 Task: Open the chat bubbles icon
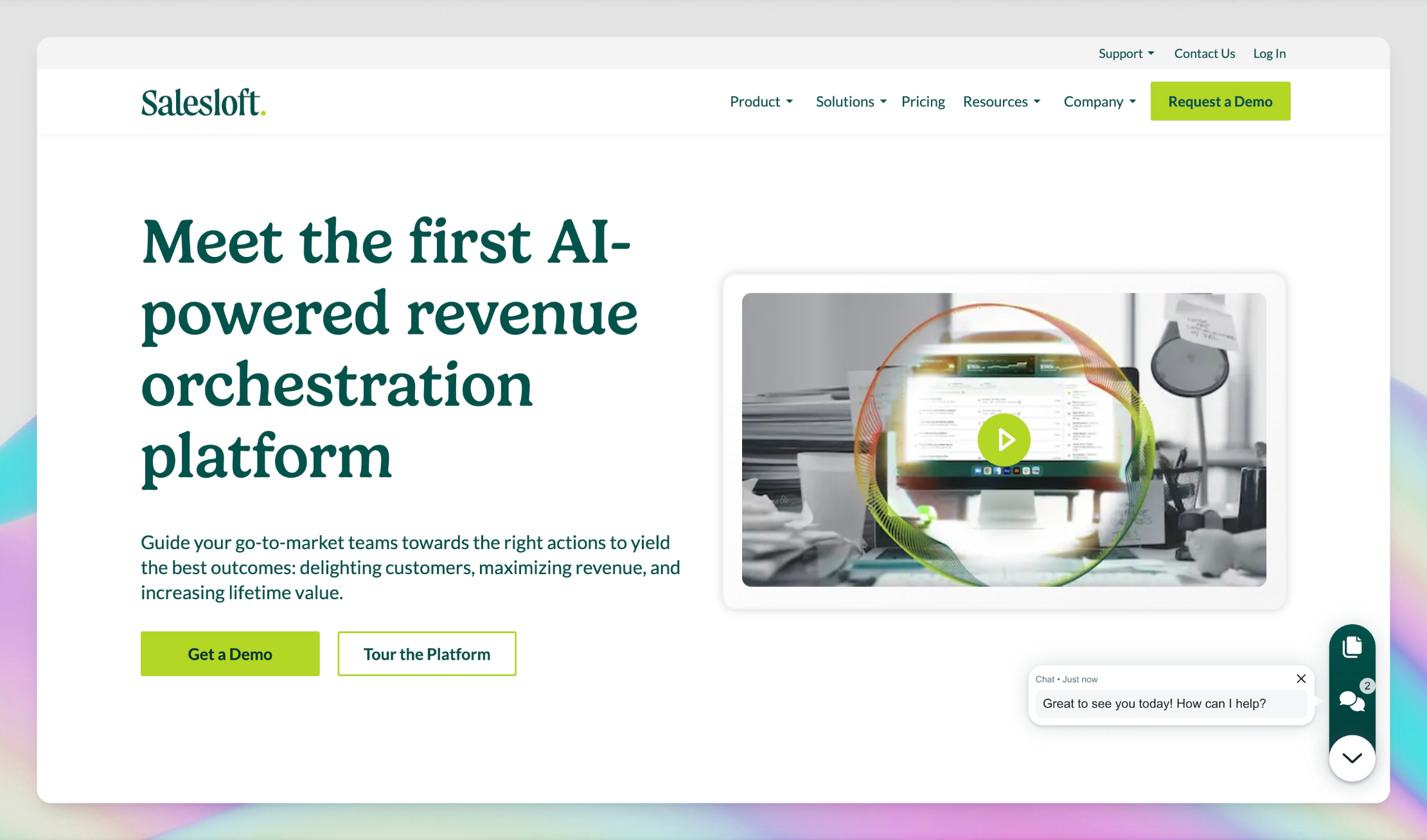pos(1352,701)
